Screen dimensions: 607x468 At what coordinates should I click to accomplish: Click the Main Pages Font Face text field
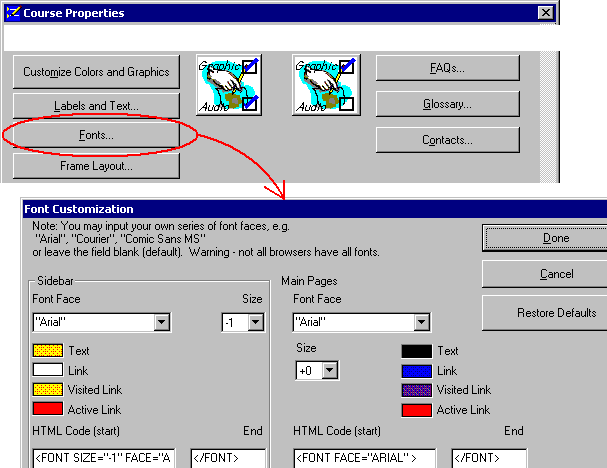point(354,322)
